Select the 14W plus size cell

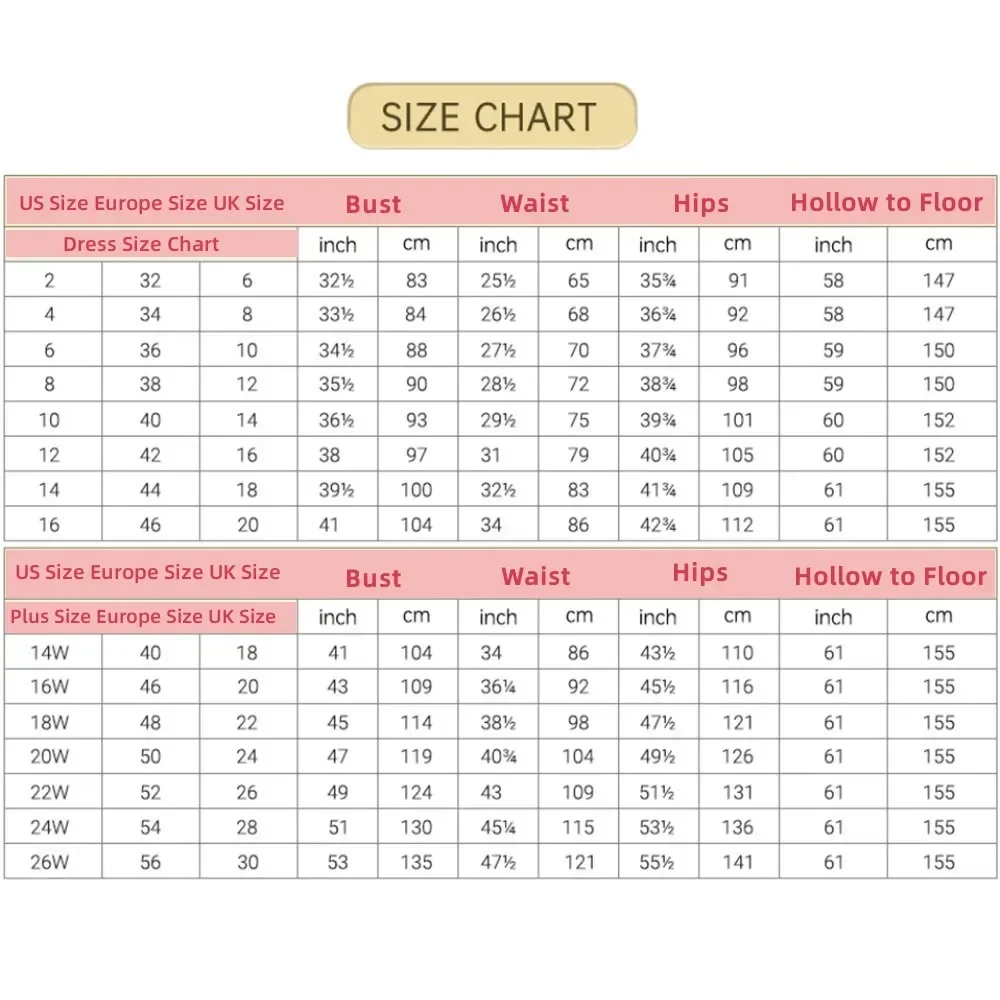click(49, 653)
